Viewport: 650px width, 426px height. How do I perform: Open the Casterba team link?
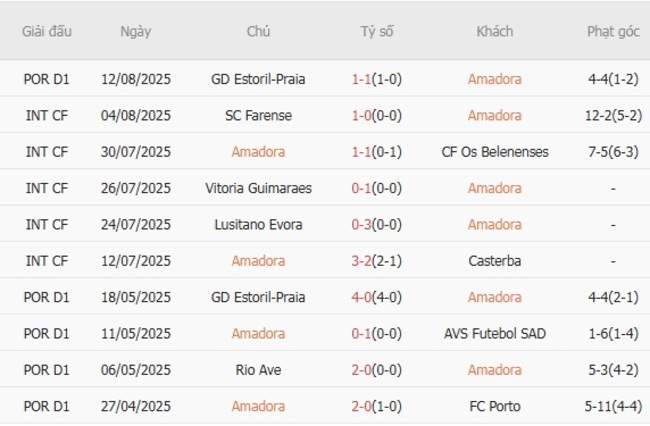pos(494,261)
